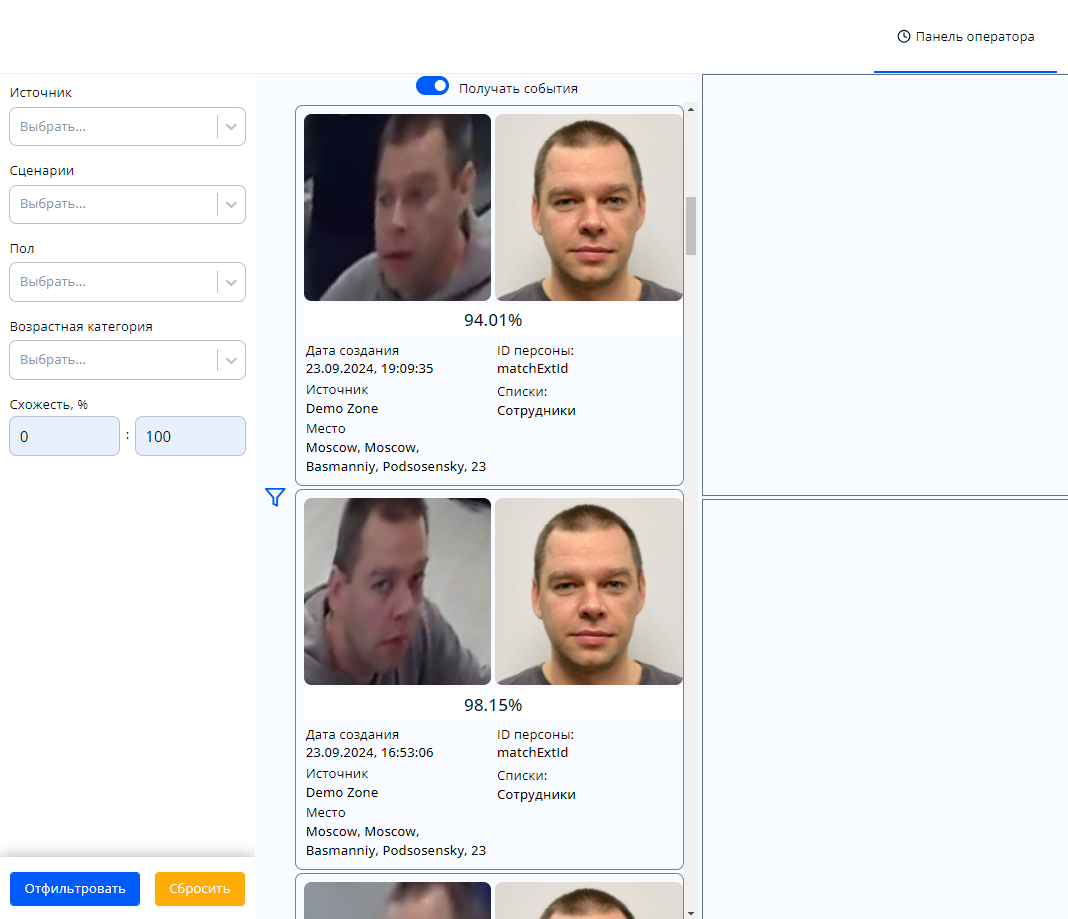Screen dimensions: 1068x919
Task: Click the chevron arrow of Пол selector
Action: (x=232, y=282)
